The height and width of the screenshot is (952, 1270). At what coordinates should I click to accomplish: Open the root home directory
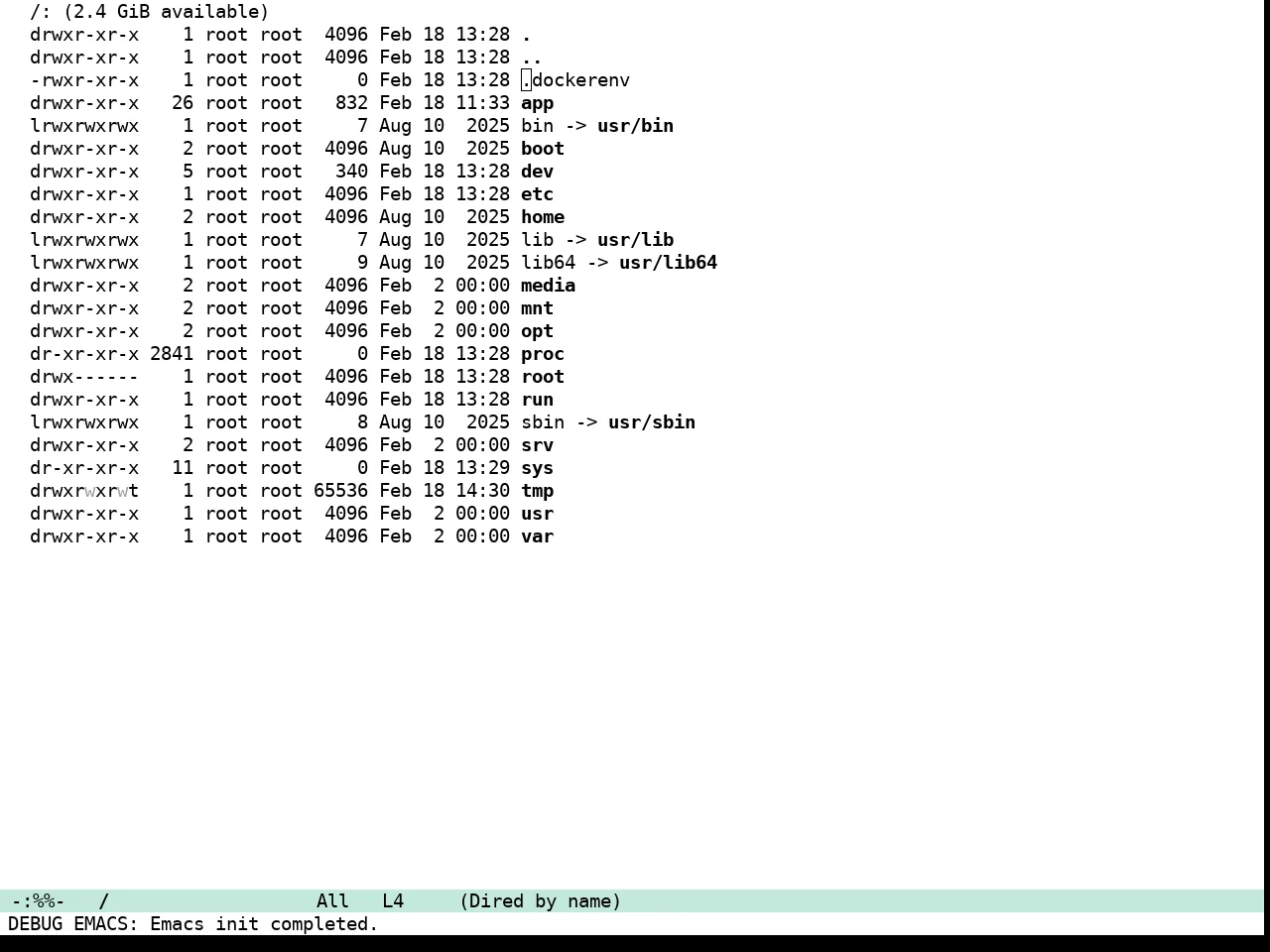pyautogui.click(x=543, y=377)
